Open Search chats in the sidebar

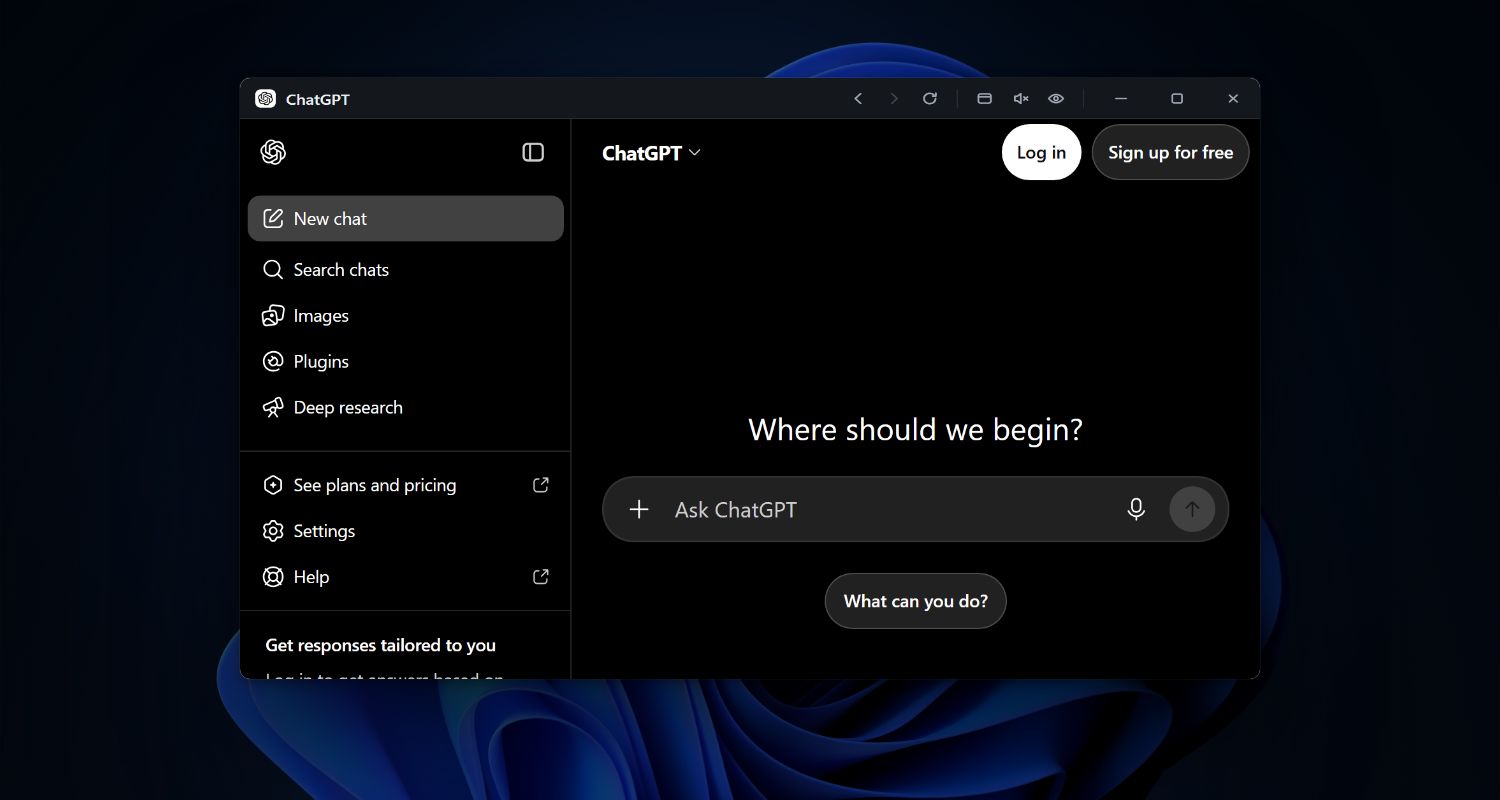pos(406,270)
